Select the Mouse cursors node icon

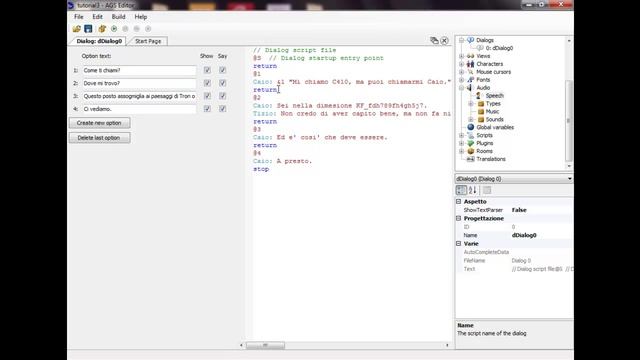point(471,72)
